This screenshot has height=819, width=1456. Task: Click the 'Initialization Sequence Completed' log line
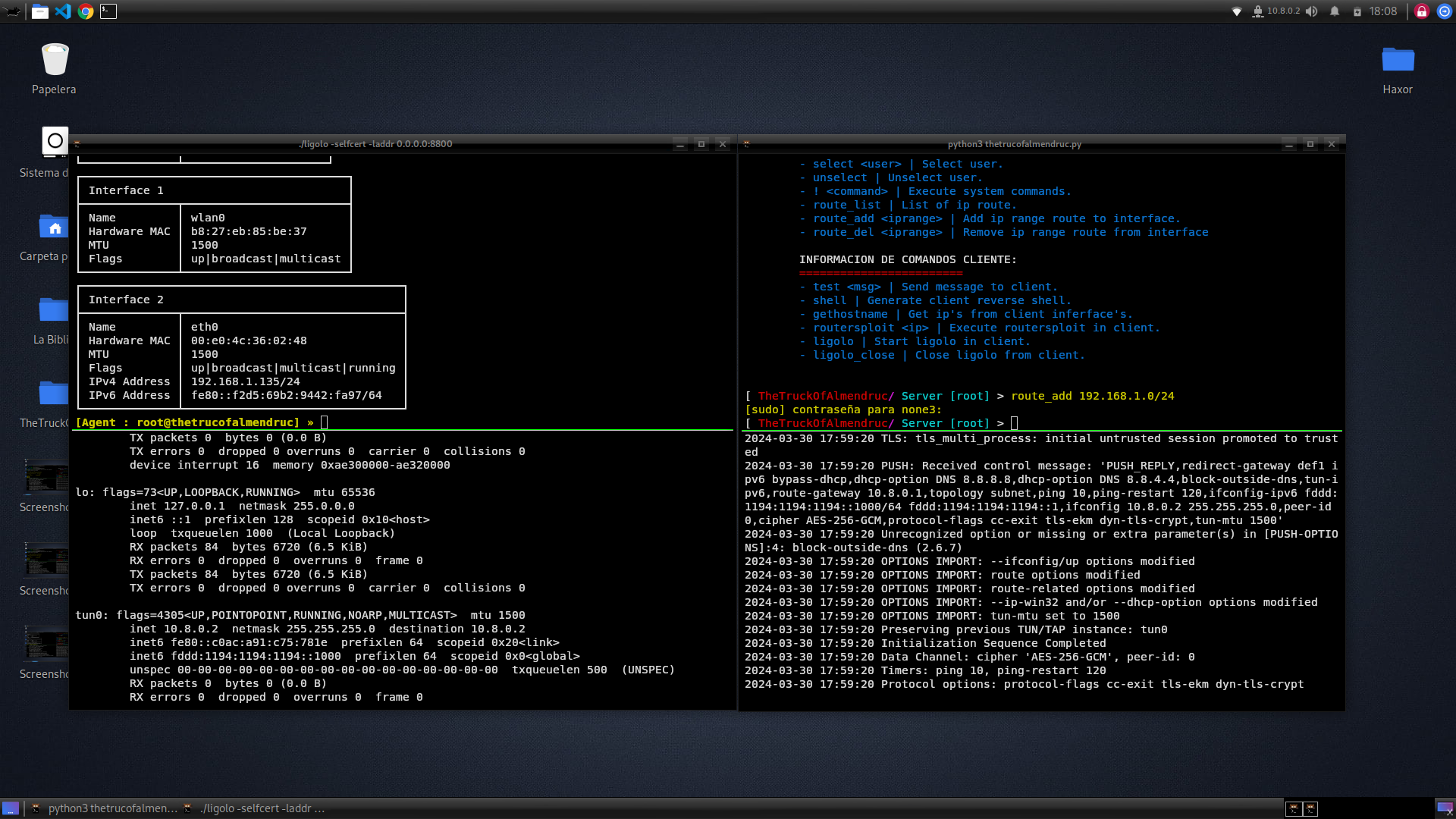click(x=925, y=643)
